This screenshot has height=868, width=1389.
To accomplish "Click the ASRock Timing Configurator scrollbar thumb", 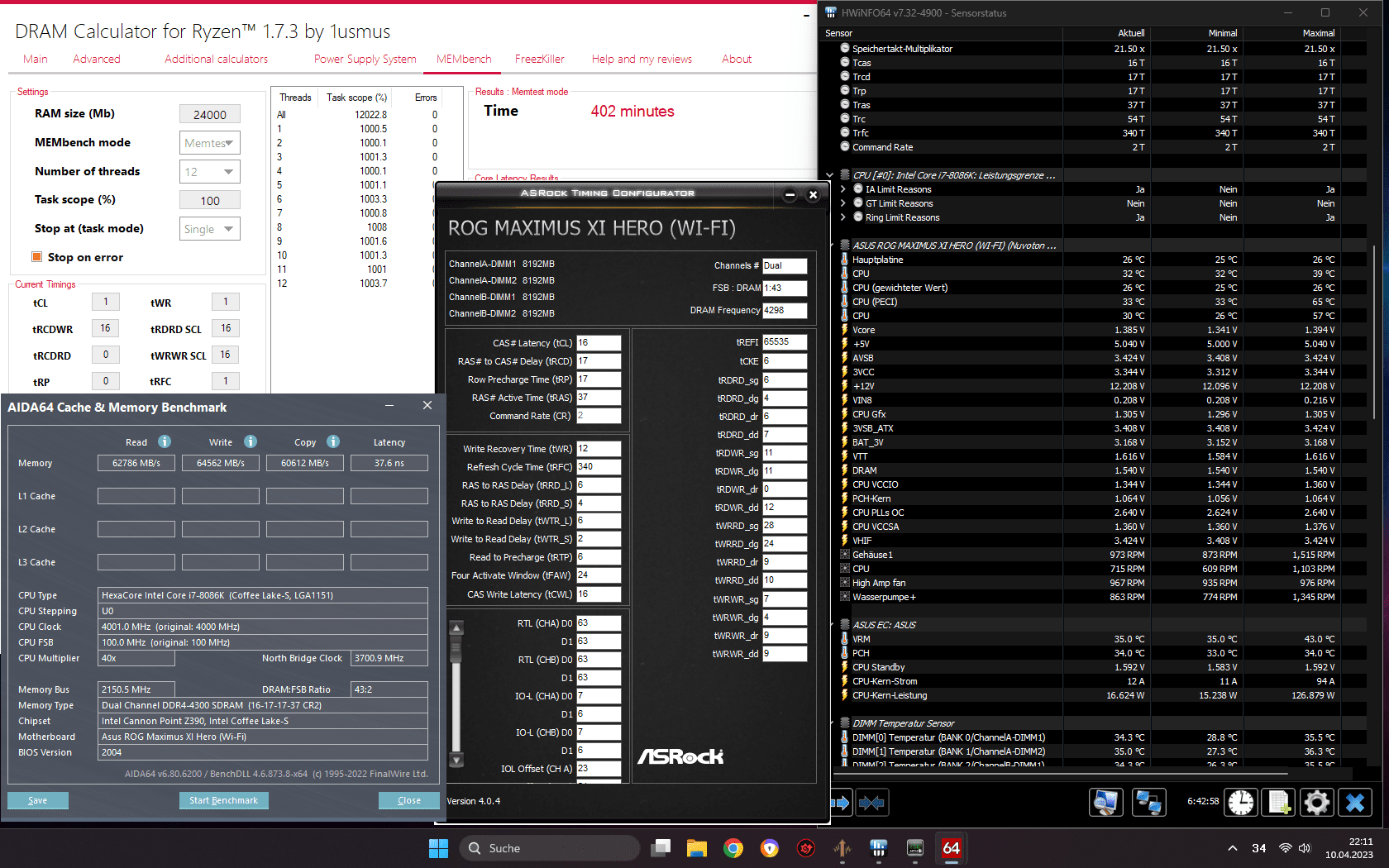I will point(456,648).
